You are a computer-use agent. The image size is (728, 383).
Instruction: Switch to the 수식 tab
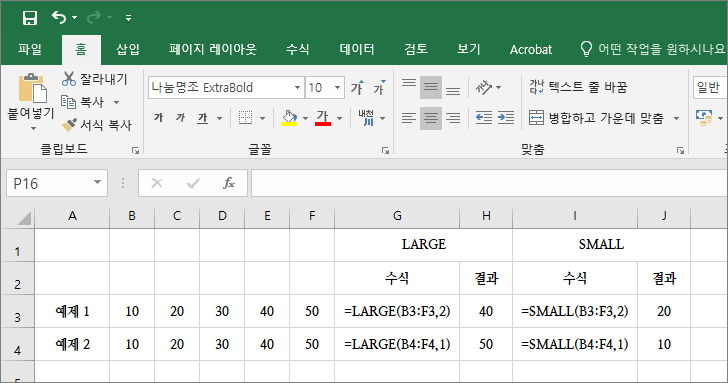coord(298,49)
